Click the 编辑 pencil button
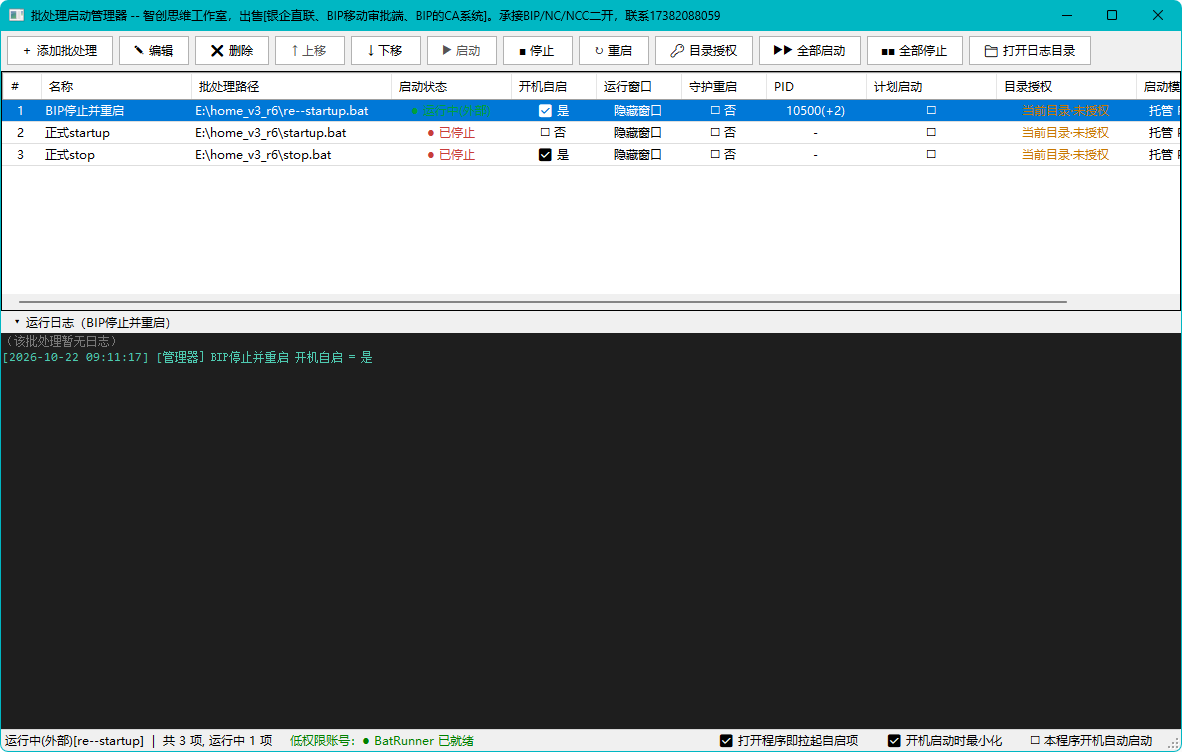1182x752 pixels. tap(154, 50)
